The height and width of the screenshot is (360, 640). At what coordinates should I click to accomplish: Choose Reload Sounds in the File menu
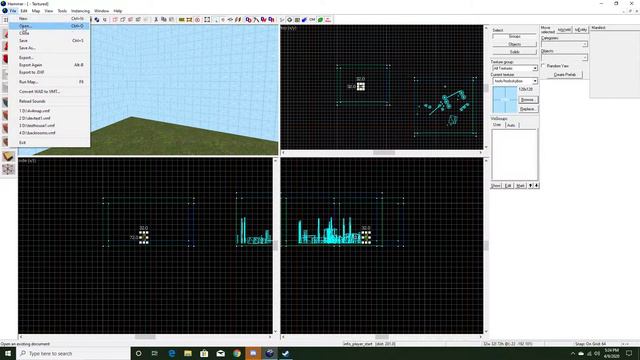point(50,101)
